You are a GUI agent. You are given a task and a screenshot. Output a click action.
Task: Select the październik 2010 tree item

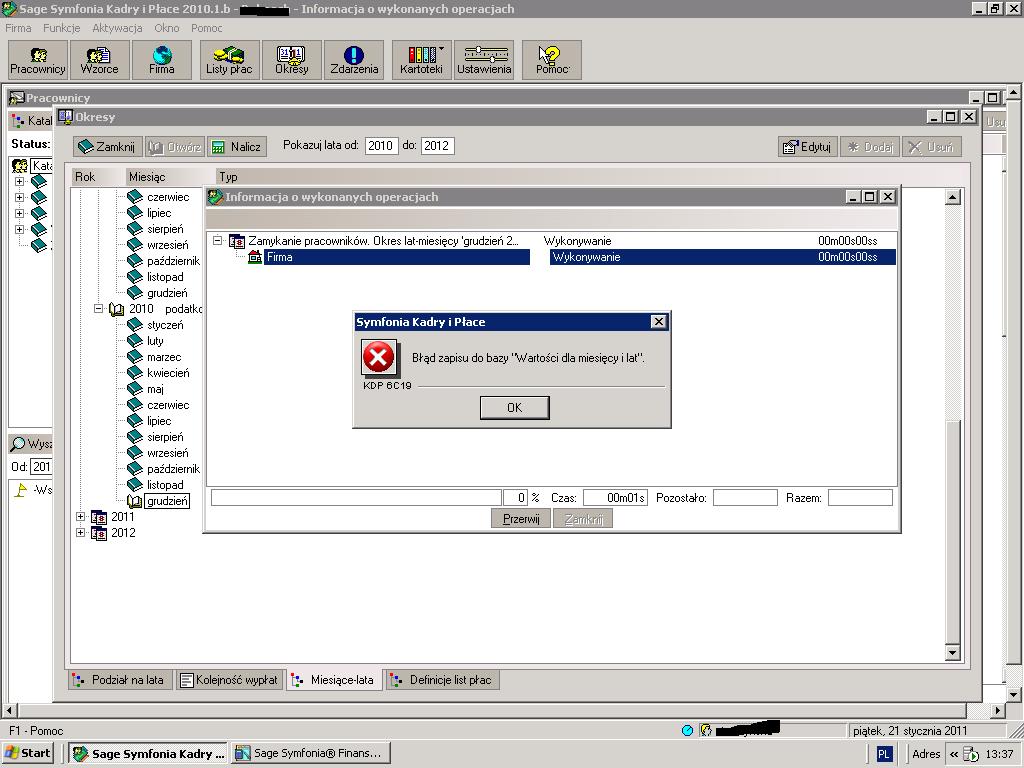tap(173, 469)
